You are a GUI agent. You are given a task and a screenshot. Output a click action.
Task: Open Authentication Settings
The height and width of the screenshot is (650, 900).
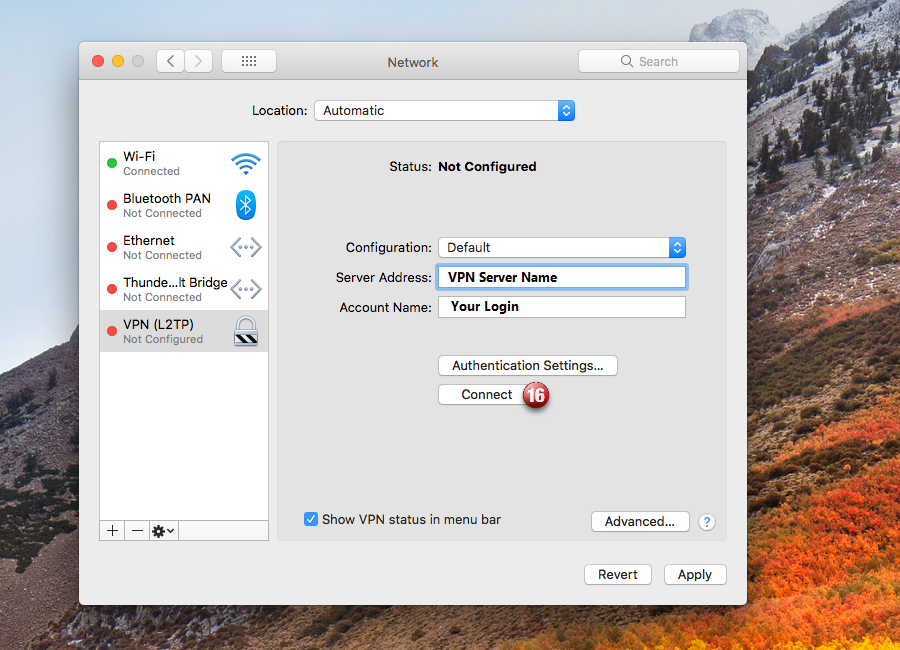click(x=527, y=365)
